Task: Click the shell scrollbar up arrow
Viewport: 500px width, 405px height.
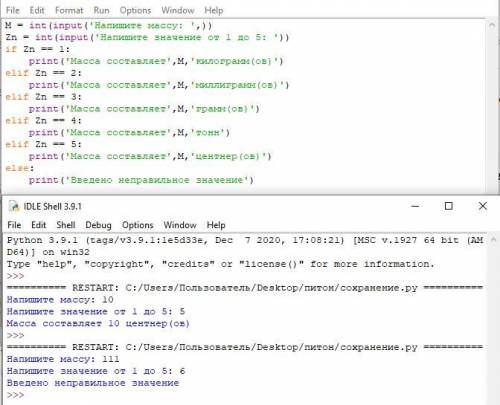Action: (494, 239)
